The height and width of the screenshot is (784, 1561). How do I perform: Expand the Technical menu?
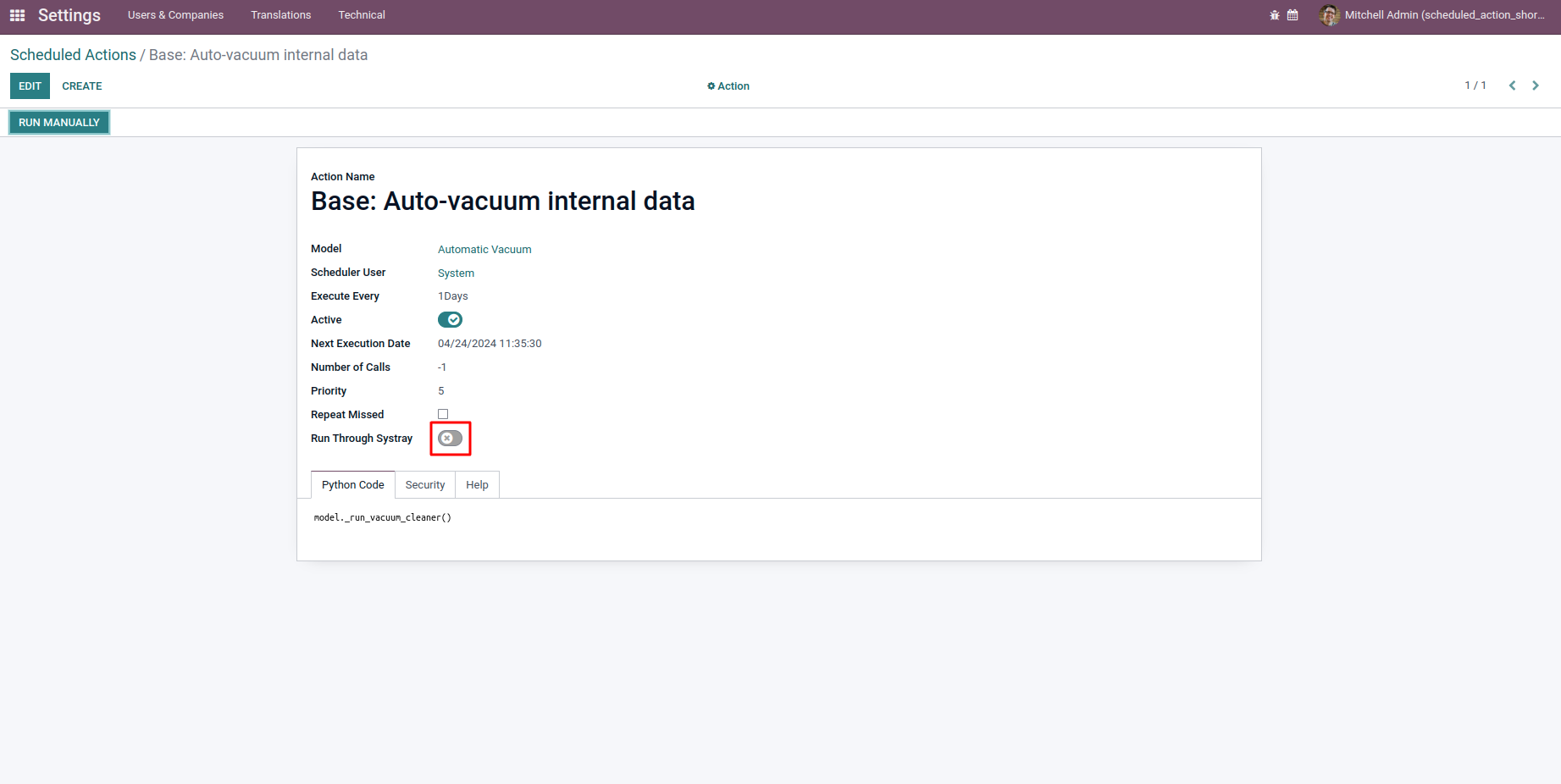[x=362, y=15]
